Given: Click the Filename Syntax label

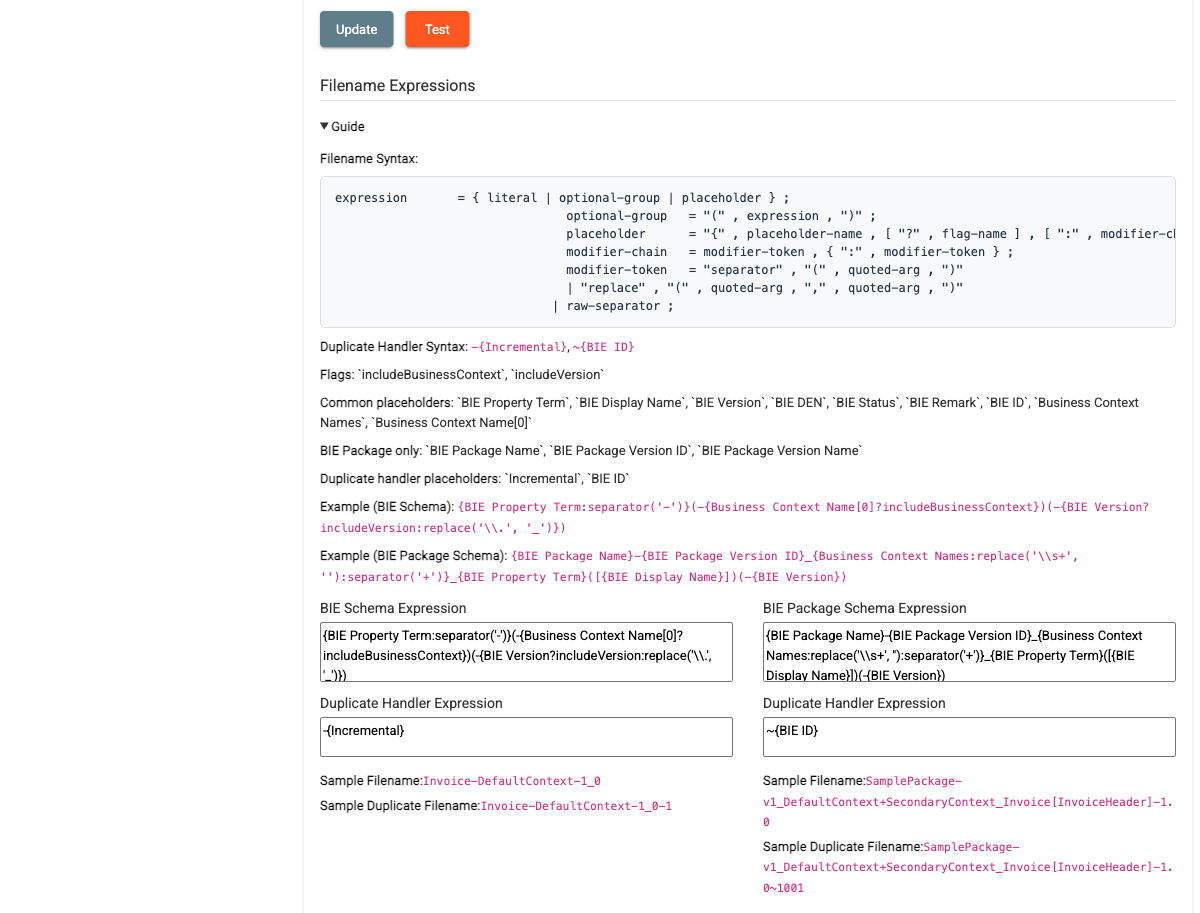Looking at the screenshot, I should [369, 159].
